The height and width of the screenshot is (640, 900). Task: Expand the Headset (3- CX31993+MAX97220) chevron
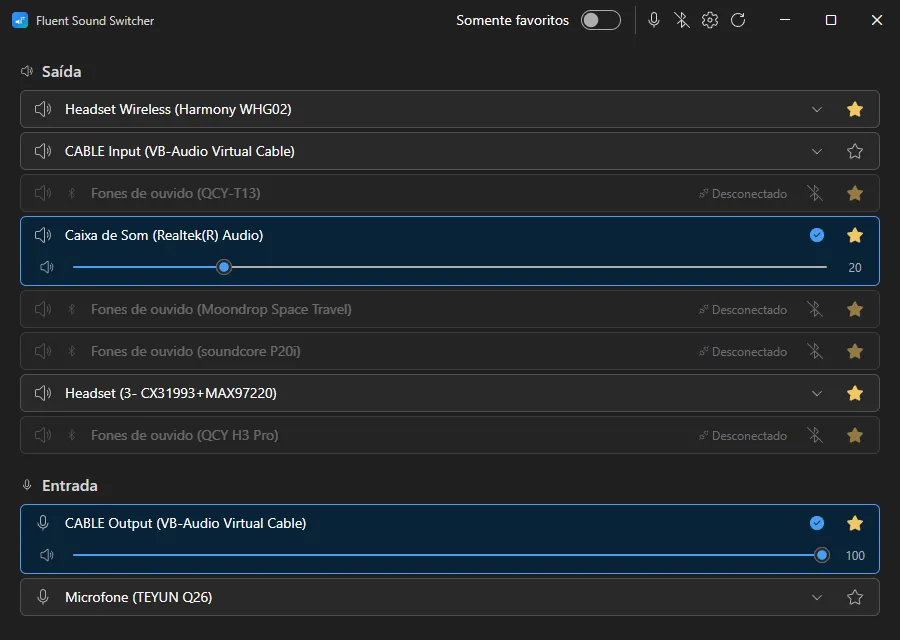tap(817, 394)
